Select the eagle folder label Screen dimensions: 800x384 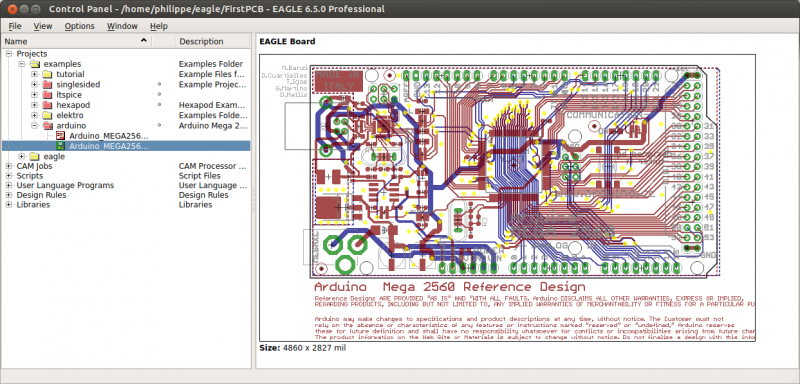coord(54,157)
